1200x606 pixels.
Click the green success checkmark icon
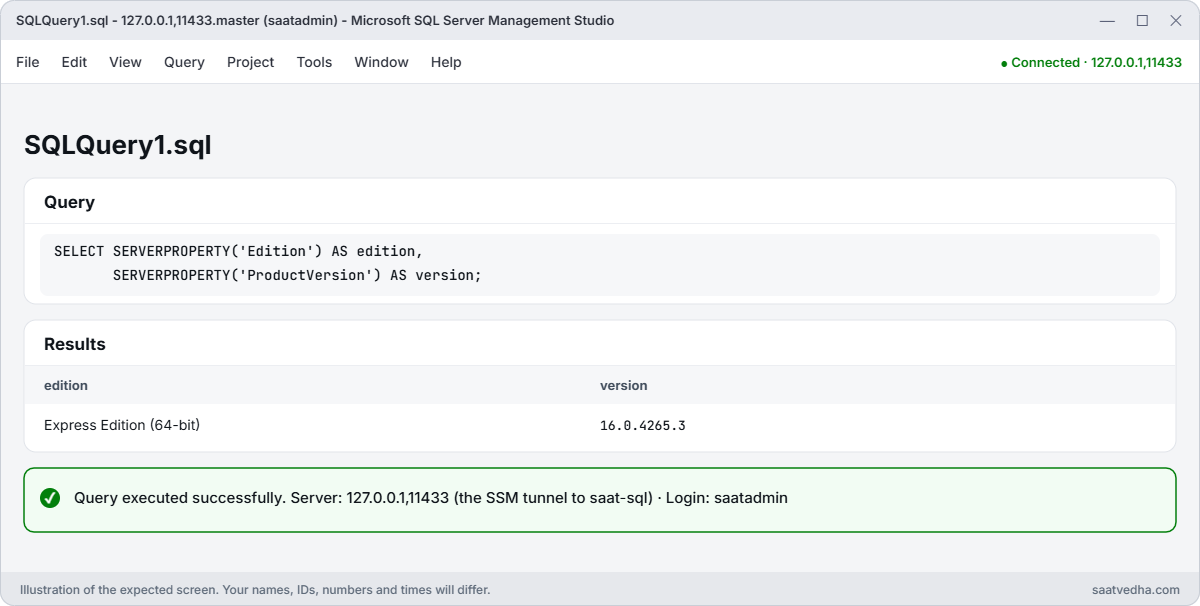(x=50, y=498)
